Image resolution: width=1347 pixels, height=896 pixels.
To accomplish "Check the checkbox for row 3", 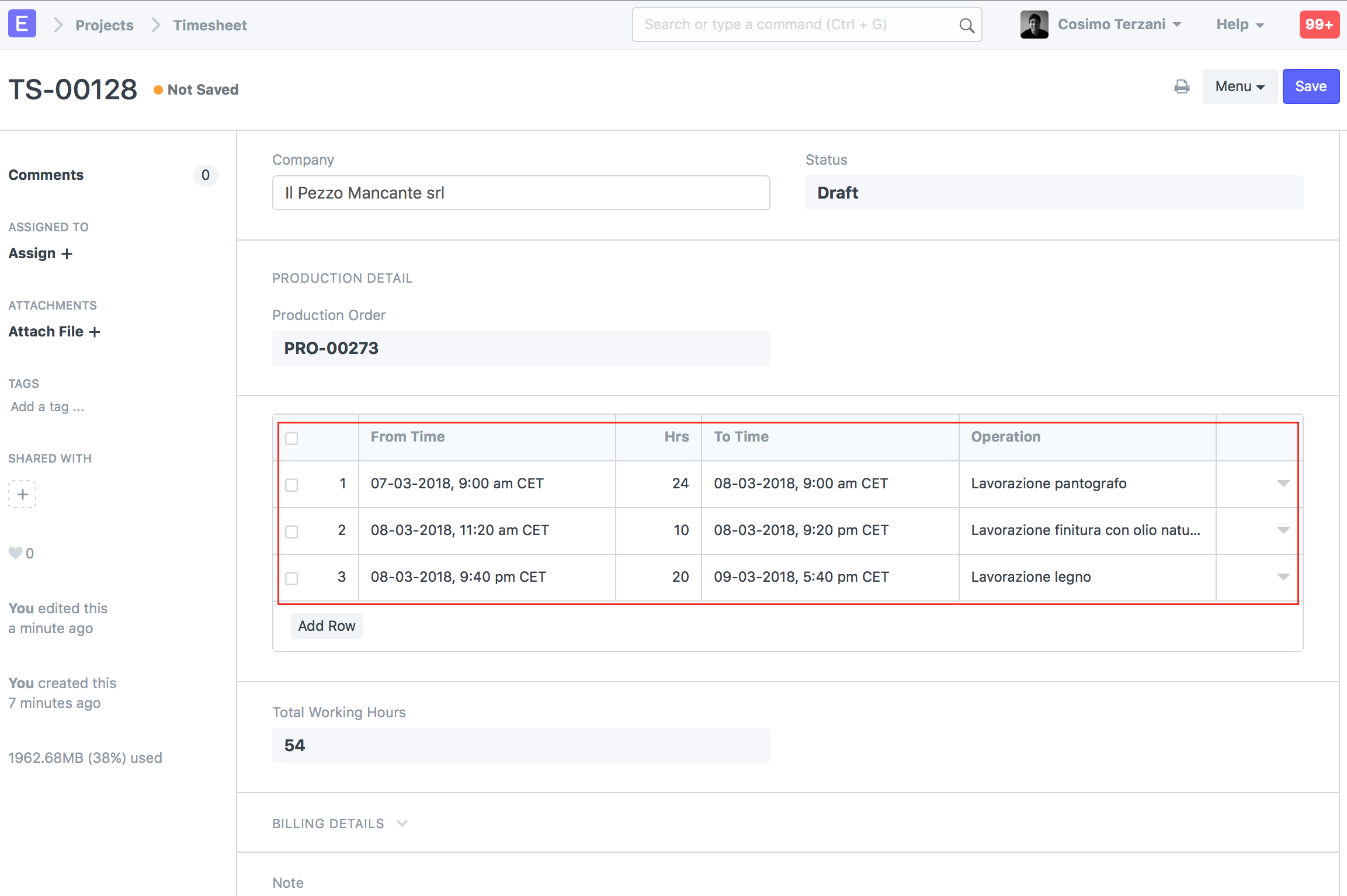I will tap(291, 578).
